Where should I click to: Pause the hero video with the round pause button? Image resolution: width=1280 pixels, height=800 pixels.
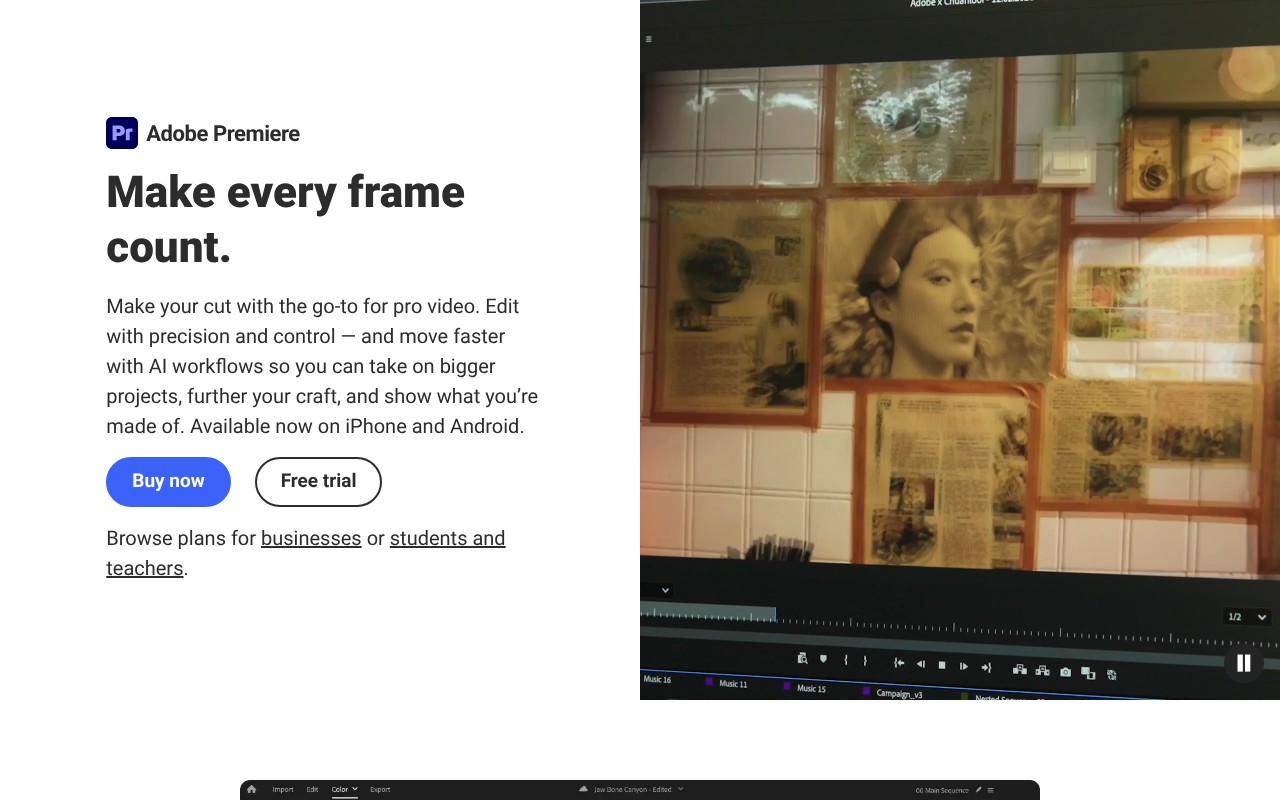point(1244,663)
